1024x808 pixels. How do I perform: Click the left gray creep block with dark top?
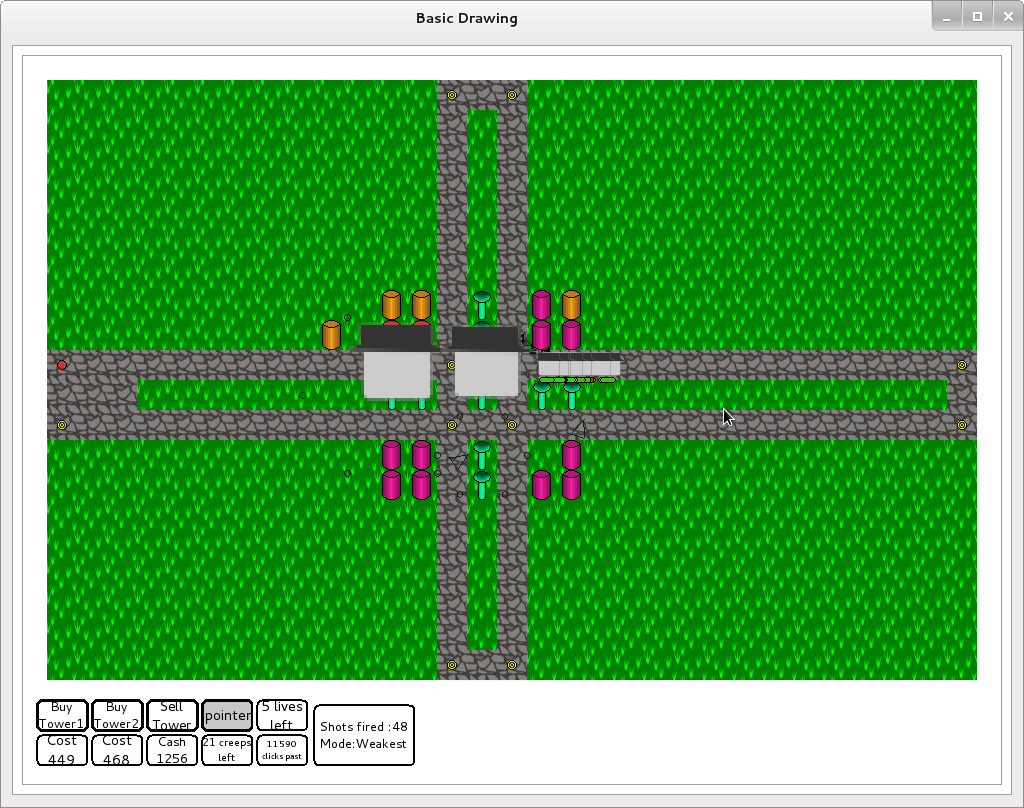tap(396, 362)
